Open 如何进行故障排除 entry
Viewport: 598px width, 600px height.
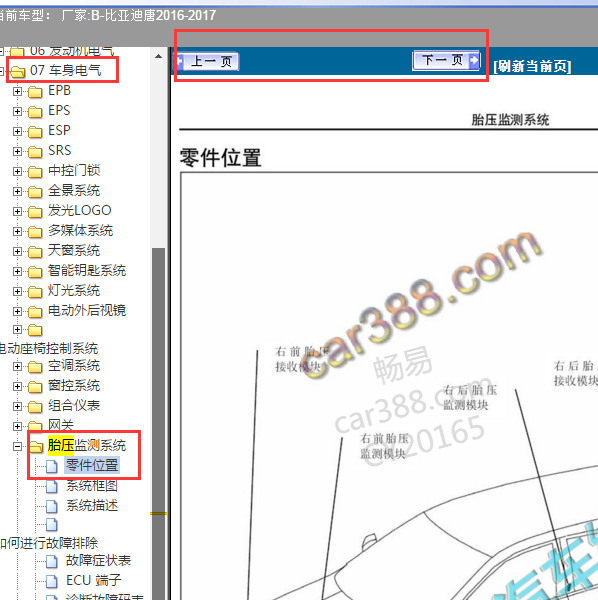tap(49, 543)
